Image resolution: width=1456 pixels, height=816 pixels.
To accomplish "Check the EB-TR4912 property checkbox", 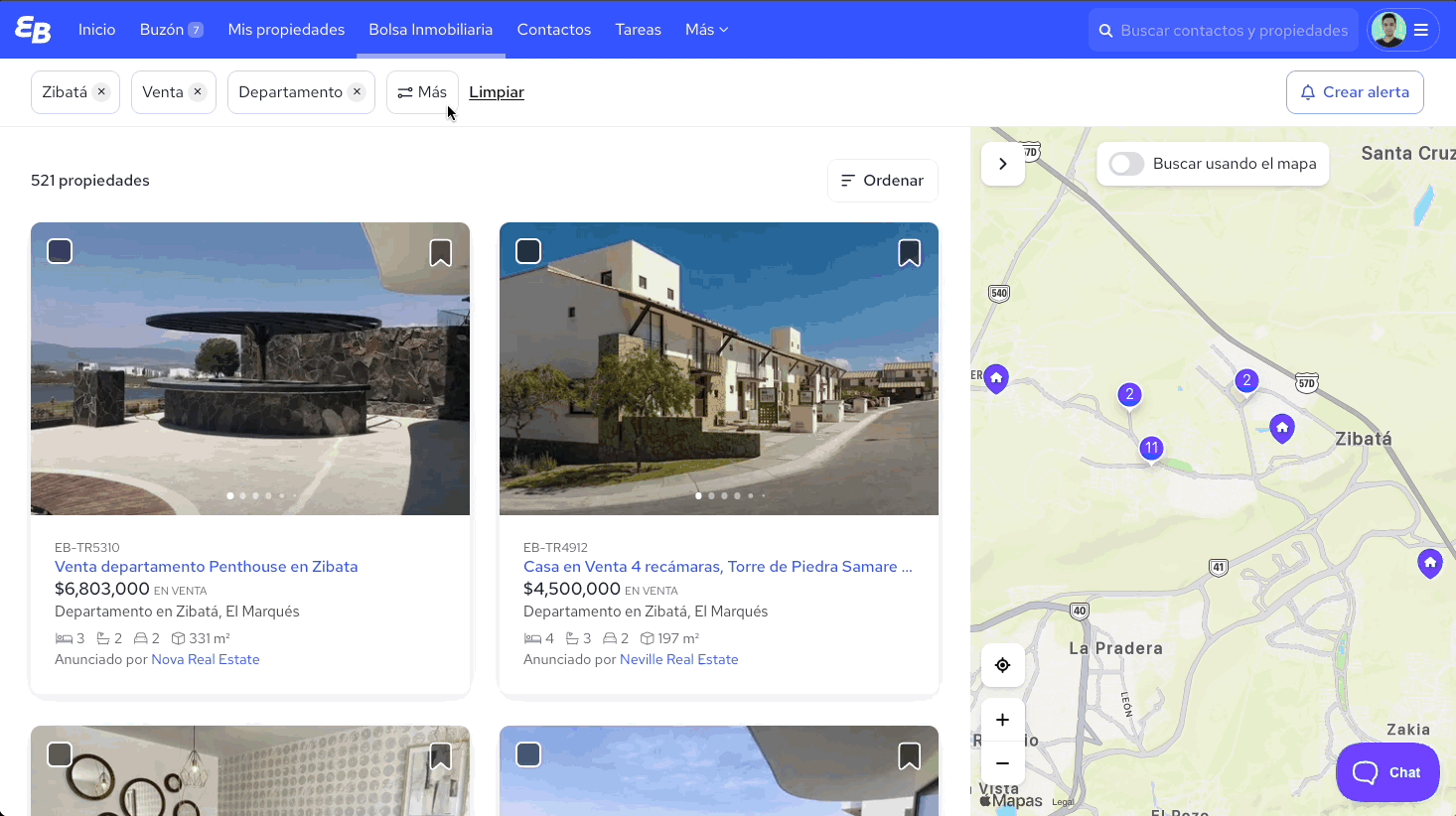I will 528,251.
